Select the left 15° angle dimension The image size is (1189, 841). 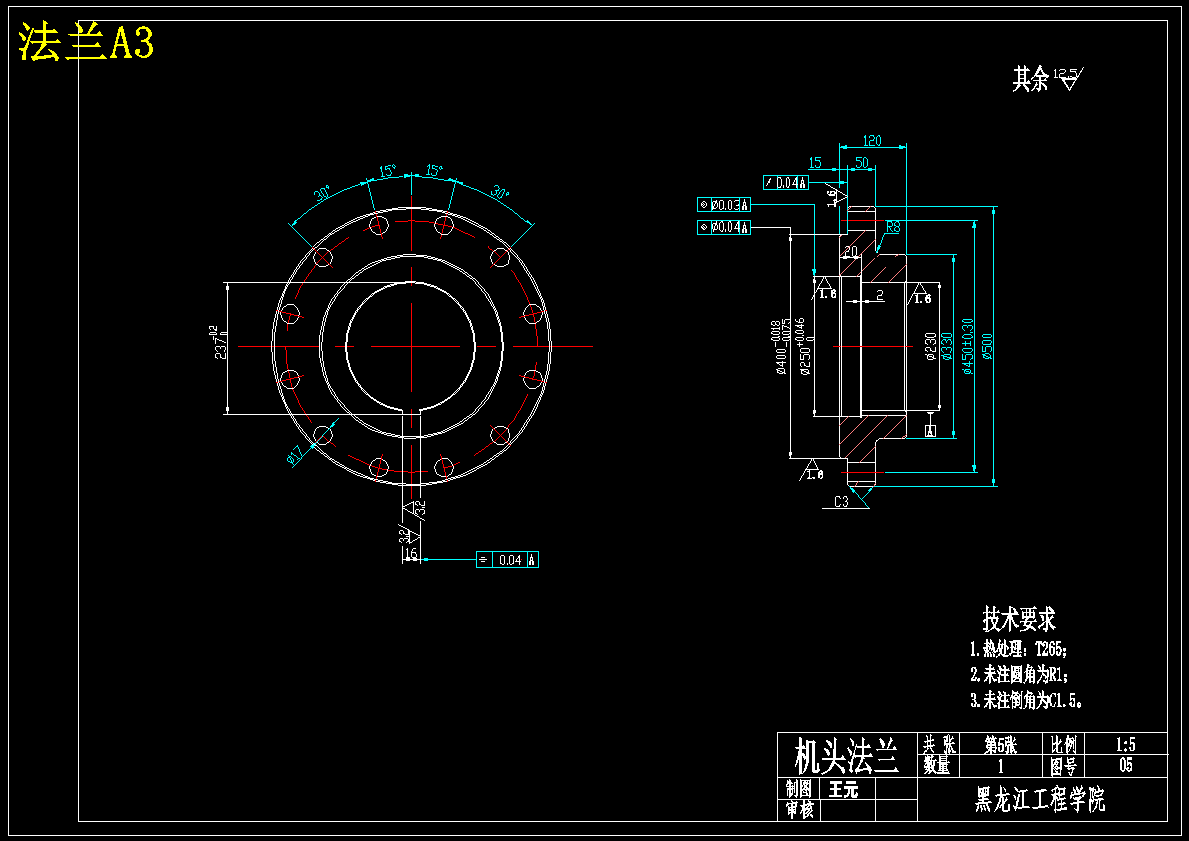[x=387, y=171]
